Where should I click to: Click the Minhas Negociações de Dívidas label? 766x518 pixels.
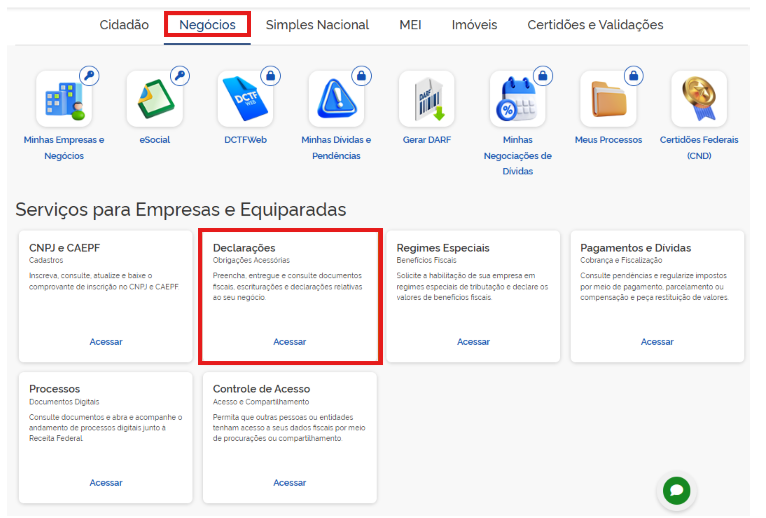click(x=517, y=155)
